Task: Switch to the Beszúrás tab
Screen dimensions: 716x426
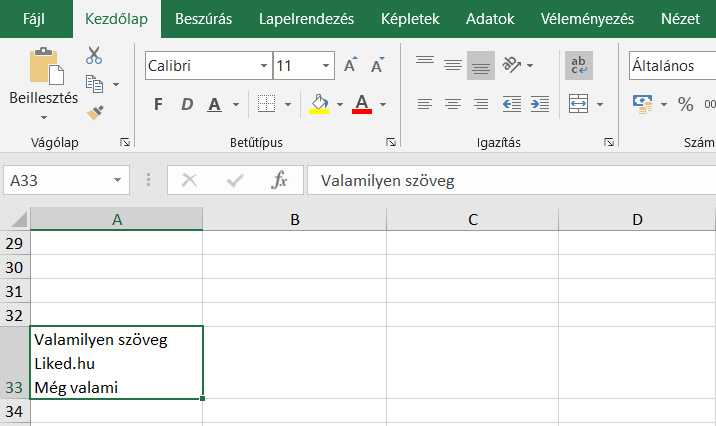Action: pos(203,18)
